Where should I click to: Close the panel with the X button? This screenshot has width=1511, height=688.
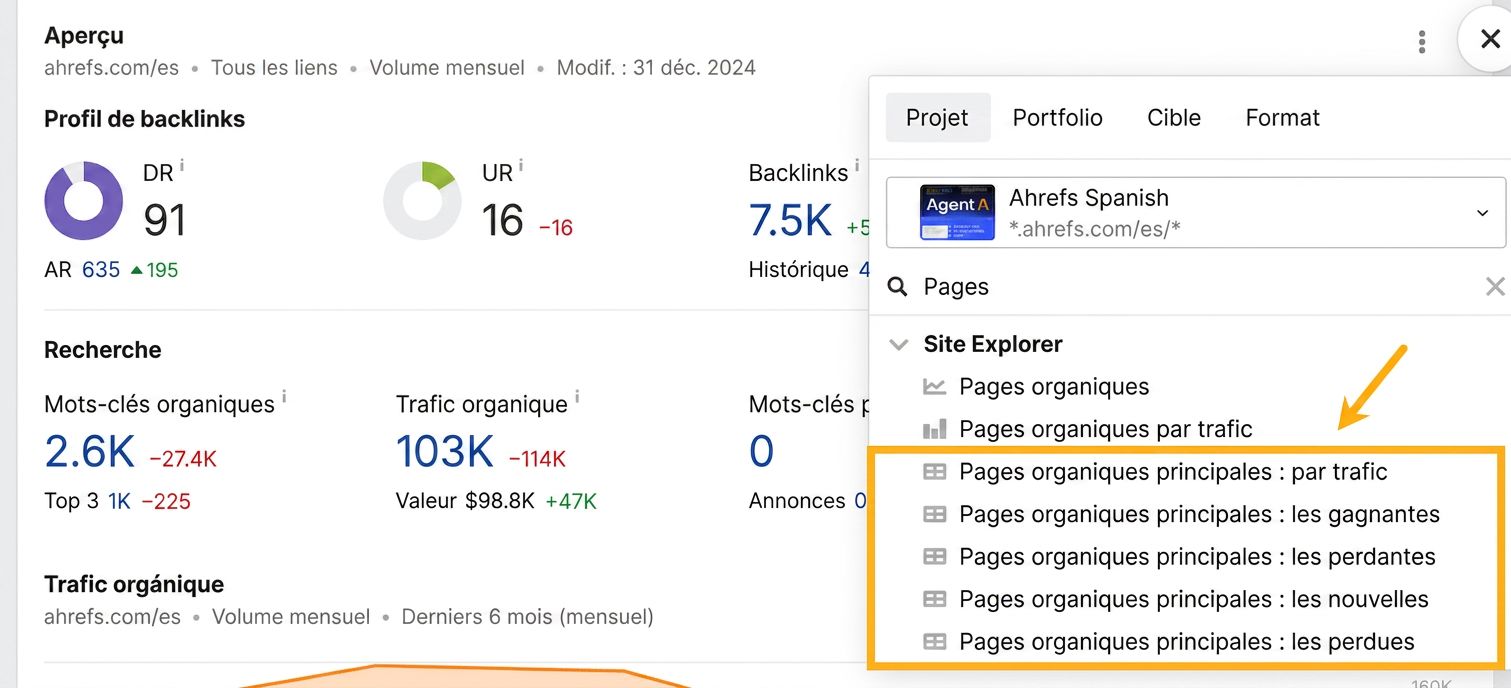[1489, 40]
